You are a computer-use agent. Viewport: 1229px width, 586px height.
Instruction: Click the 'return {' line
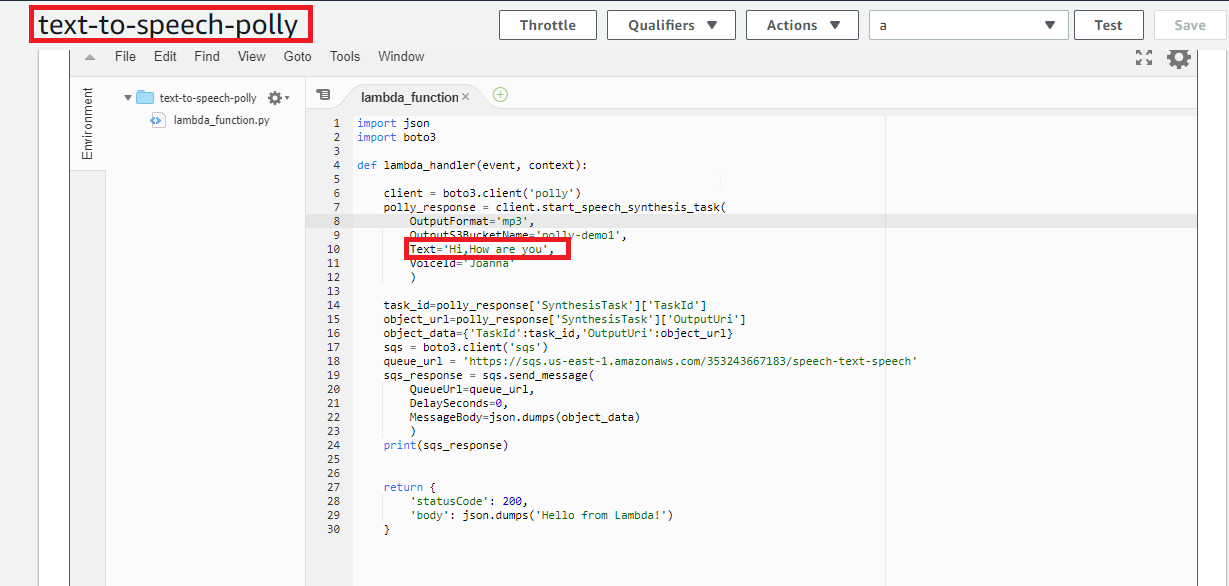click(x=410, y=487)
